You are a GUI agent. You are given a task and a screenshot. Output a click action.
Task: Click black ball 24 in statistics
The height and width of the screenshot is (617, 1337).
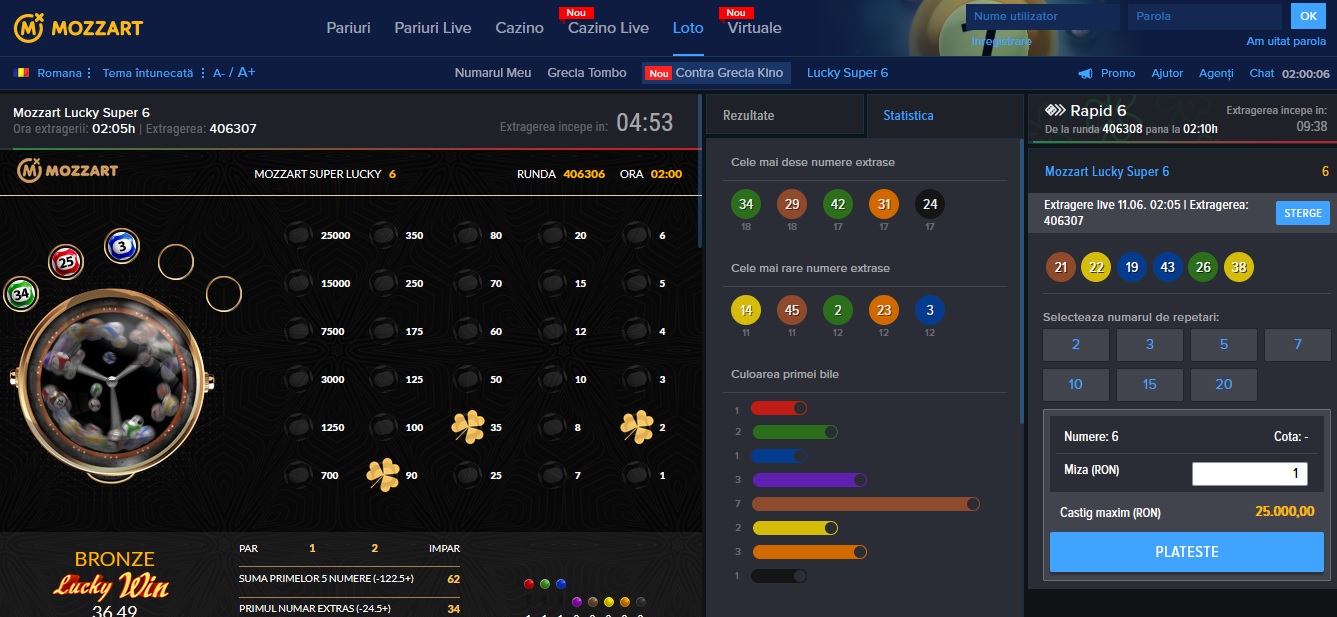[x=930, y=205]
